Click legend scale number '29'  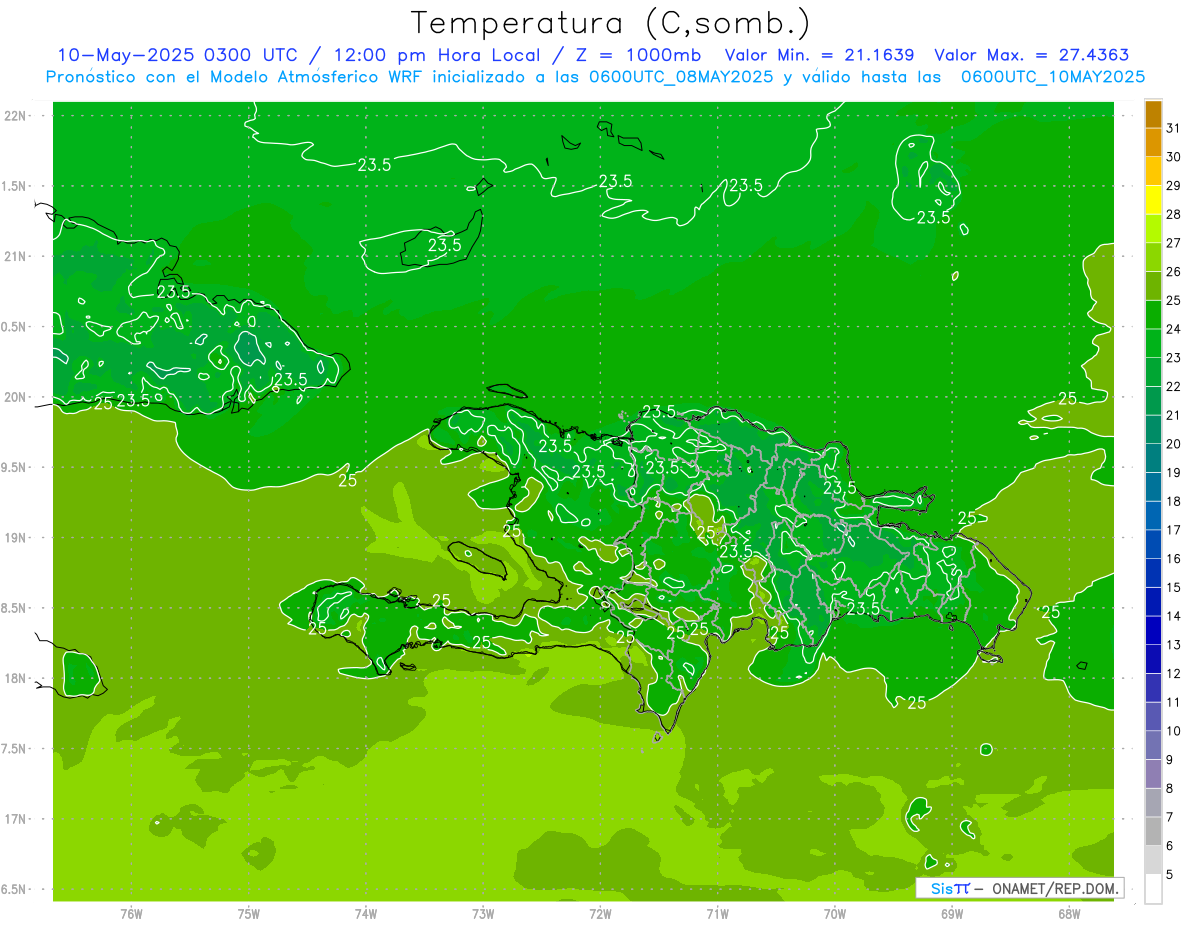(1173, 185)
